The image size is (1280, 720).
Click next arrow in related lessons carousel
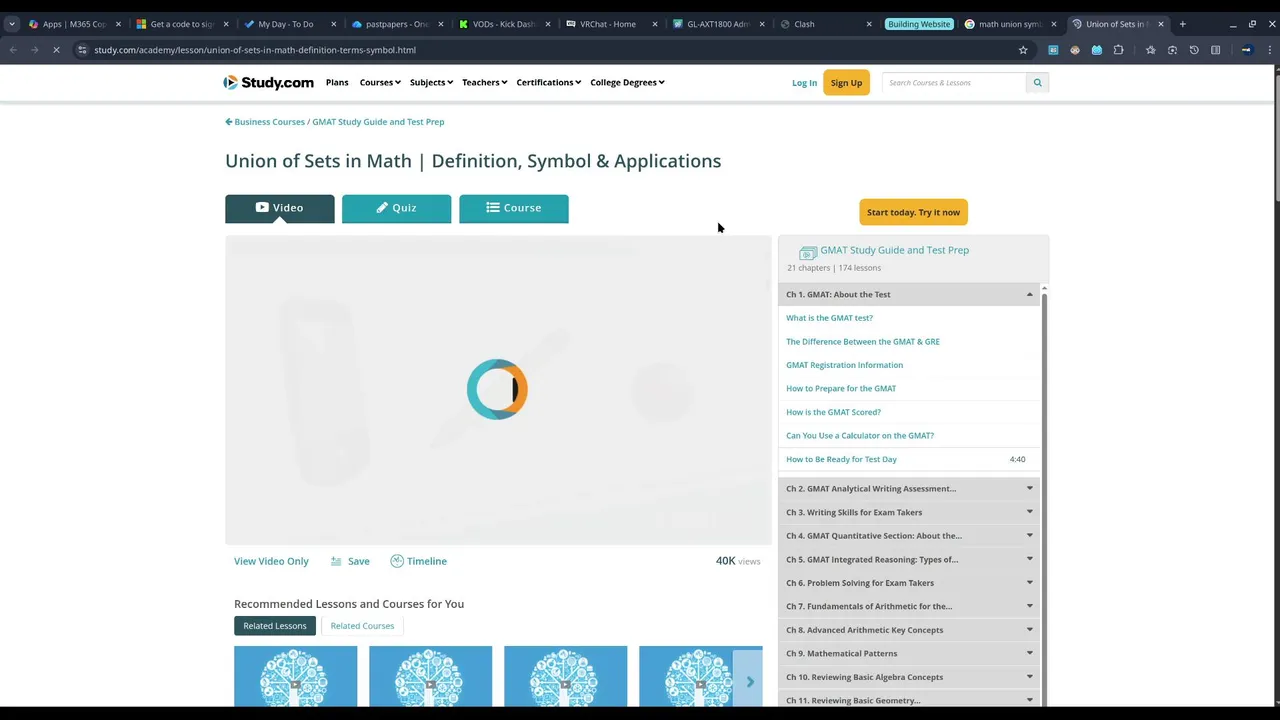pyautogui.click(x=749, y=682)
